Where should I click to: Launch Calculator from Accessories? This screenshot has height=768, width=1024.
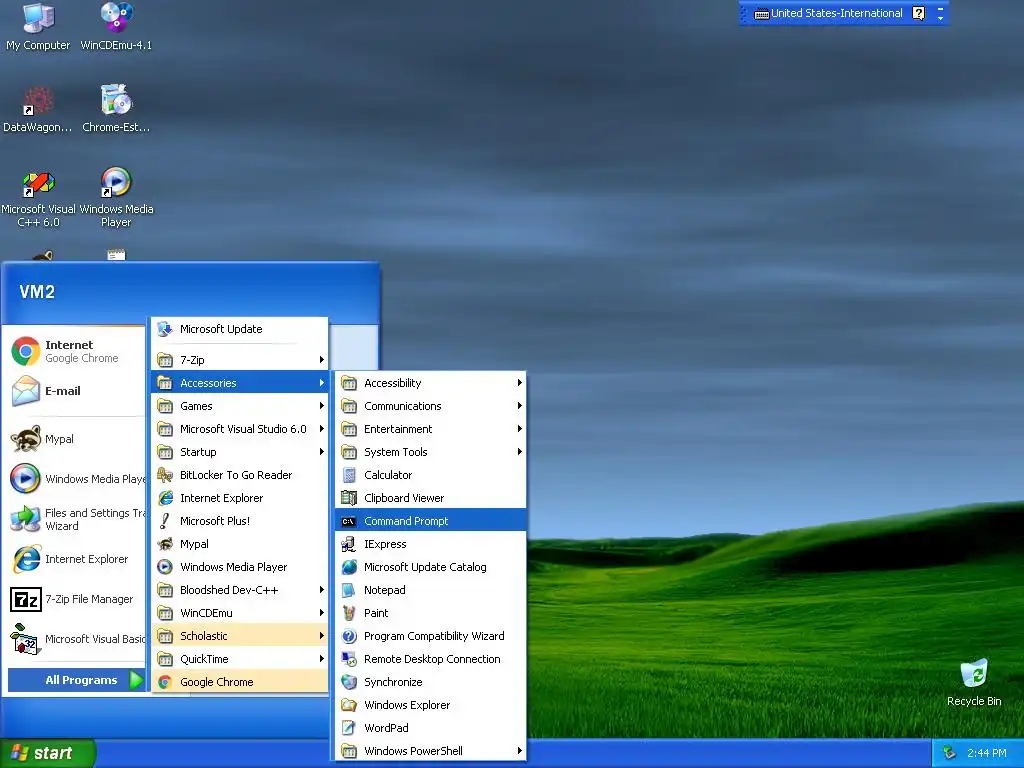point(430,475)
